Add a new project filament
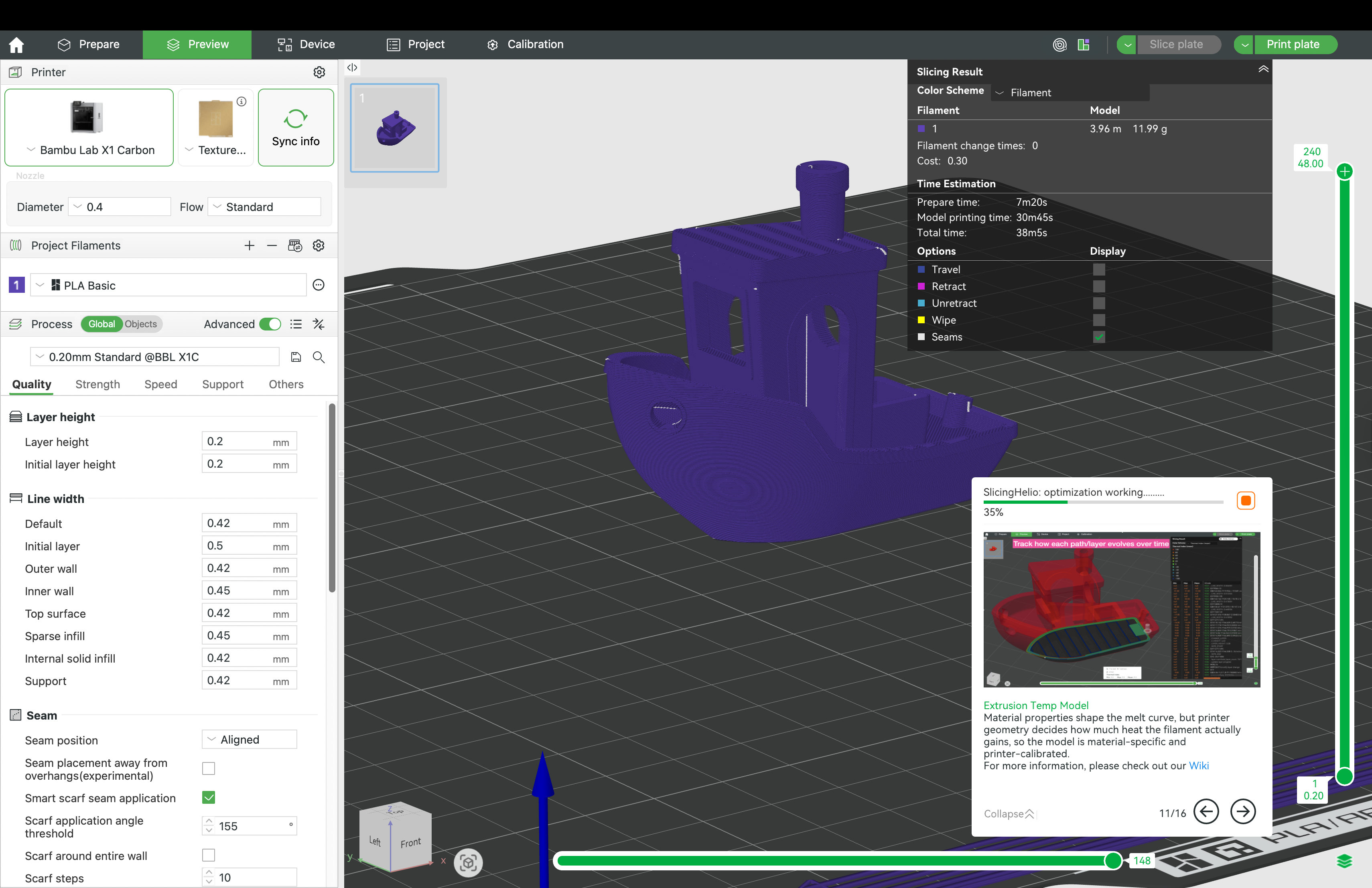Screen dimensions: 1372x888 (x=249, y=245)
